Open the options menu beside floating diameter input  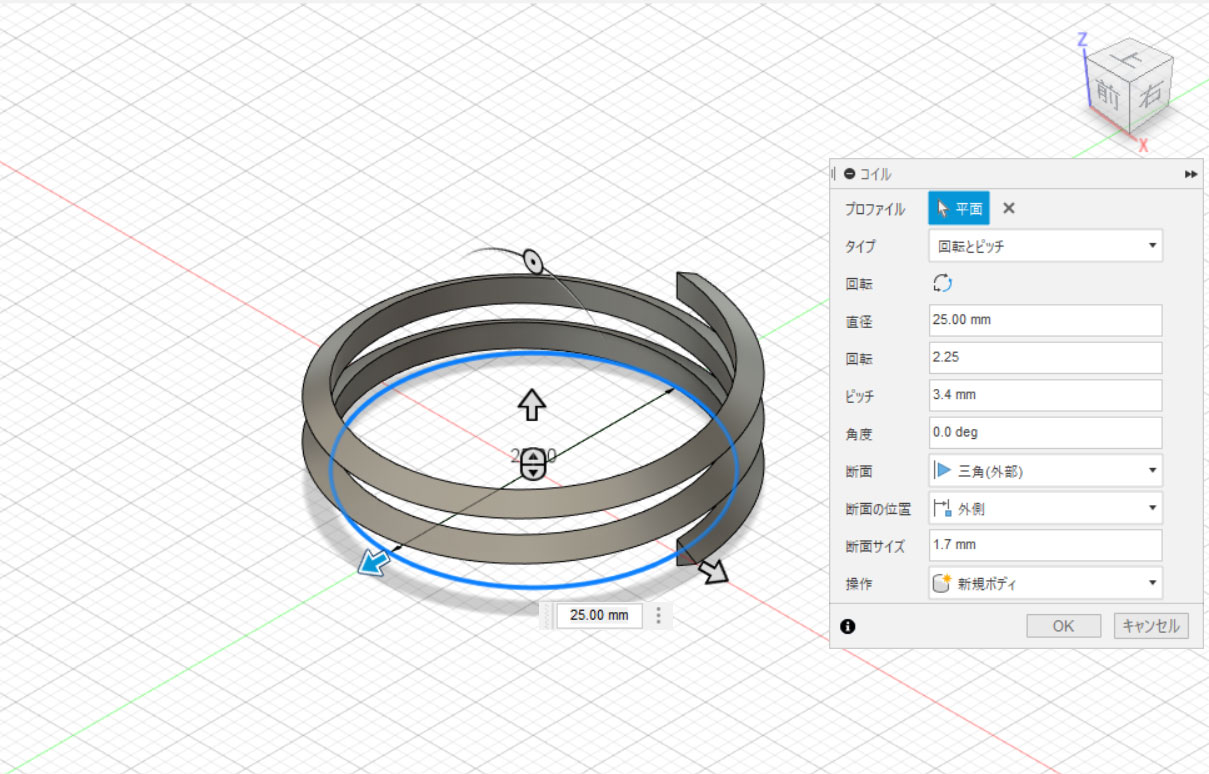pos(658,615)
